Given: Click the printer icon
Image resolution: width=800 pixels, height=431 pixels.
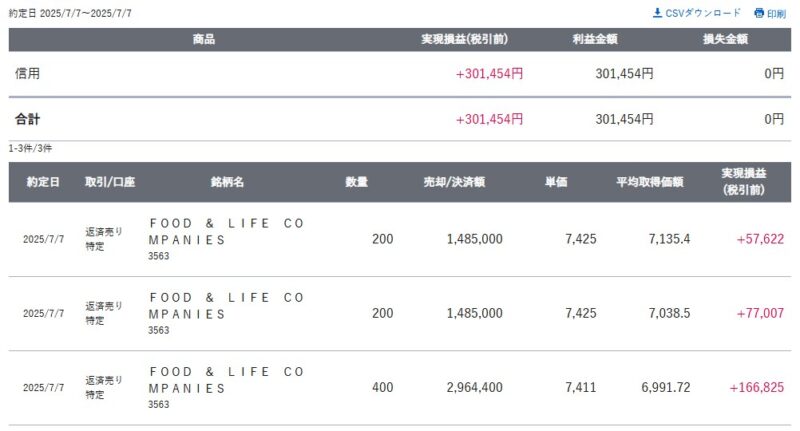Looking at the screenshot, I should coord(759,13).
